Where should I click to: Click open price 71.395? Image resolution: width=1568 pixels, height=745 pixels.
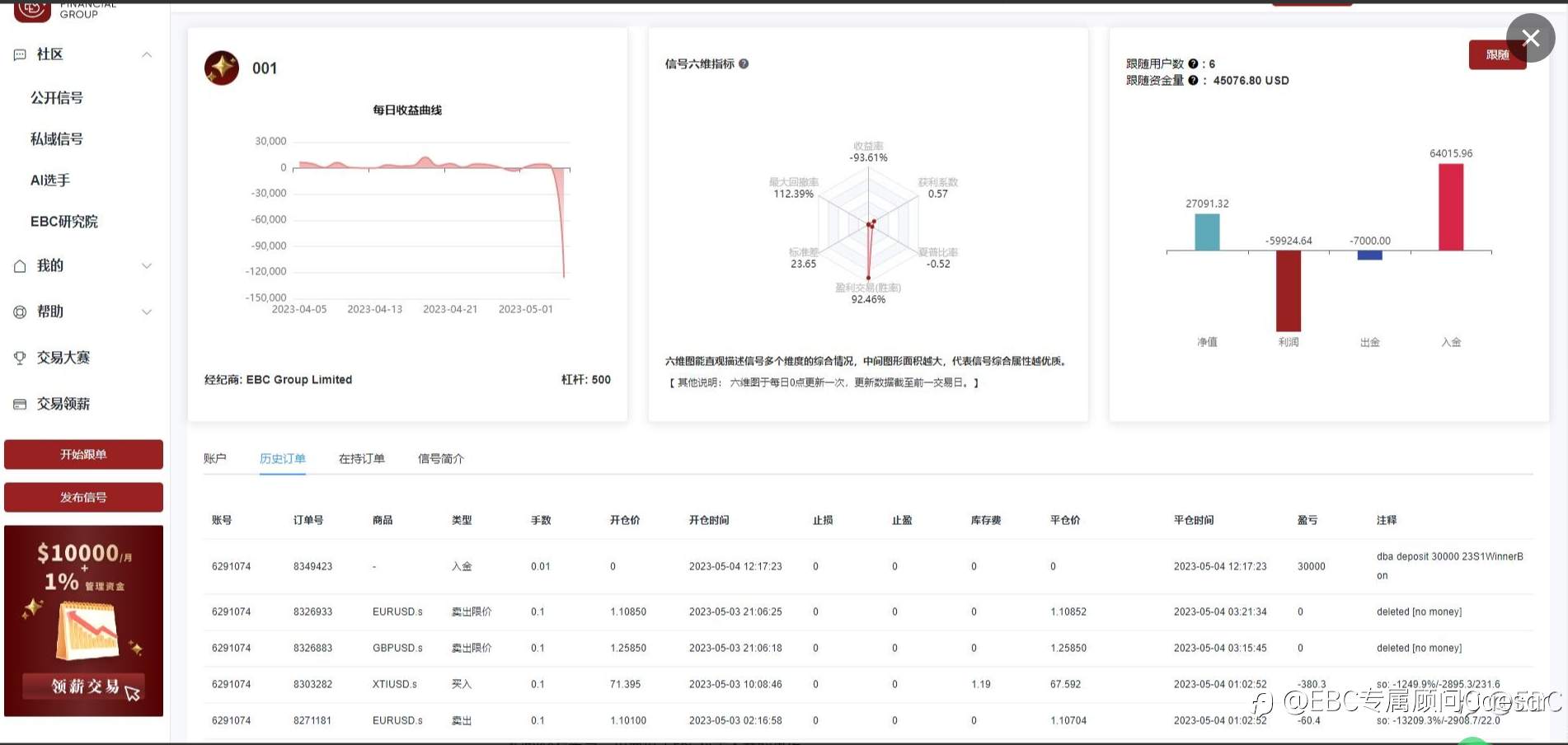pyautogui.click(x=626, y=684)
